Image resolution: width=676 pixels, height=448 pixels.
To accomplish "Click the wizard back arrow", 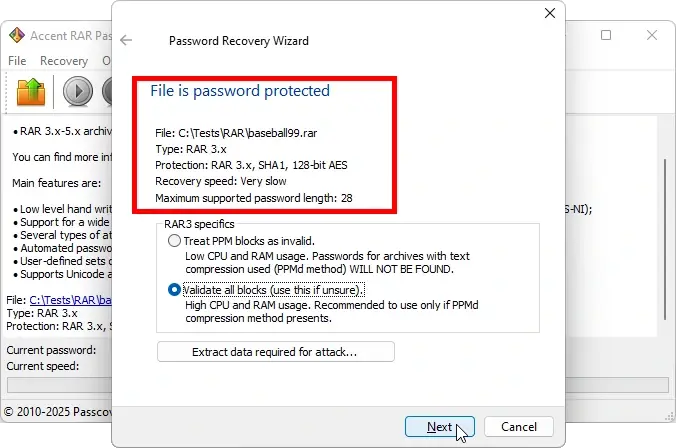I will (x=126, y=41).
